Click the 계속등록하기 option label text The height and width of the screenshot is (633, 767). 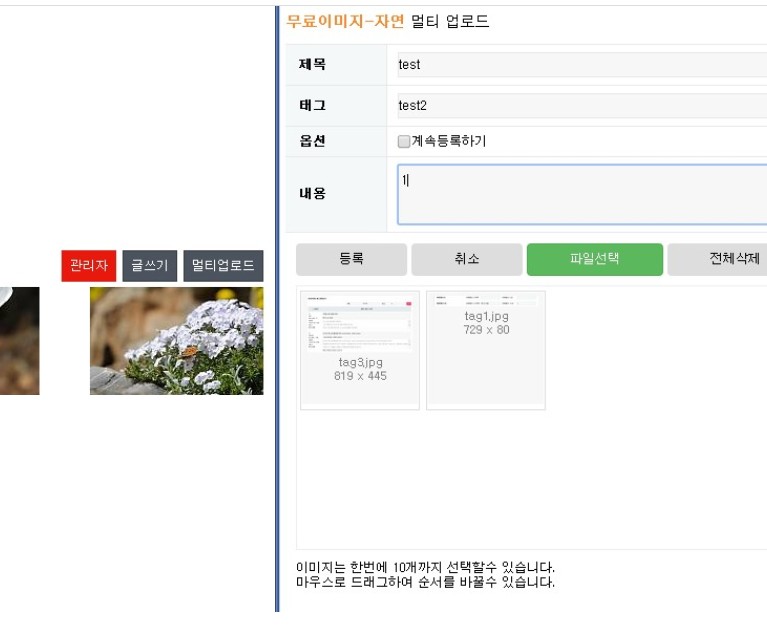(449, 142)
